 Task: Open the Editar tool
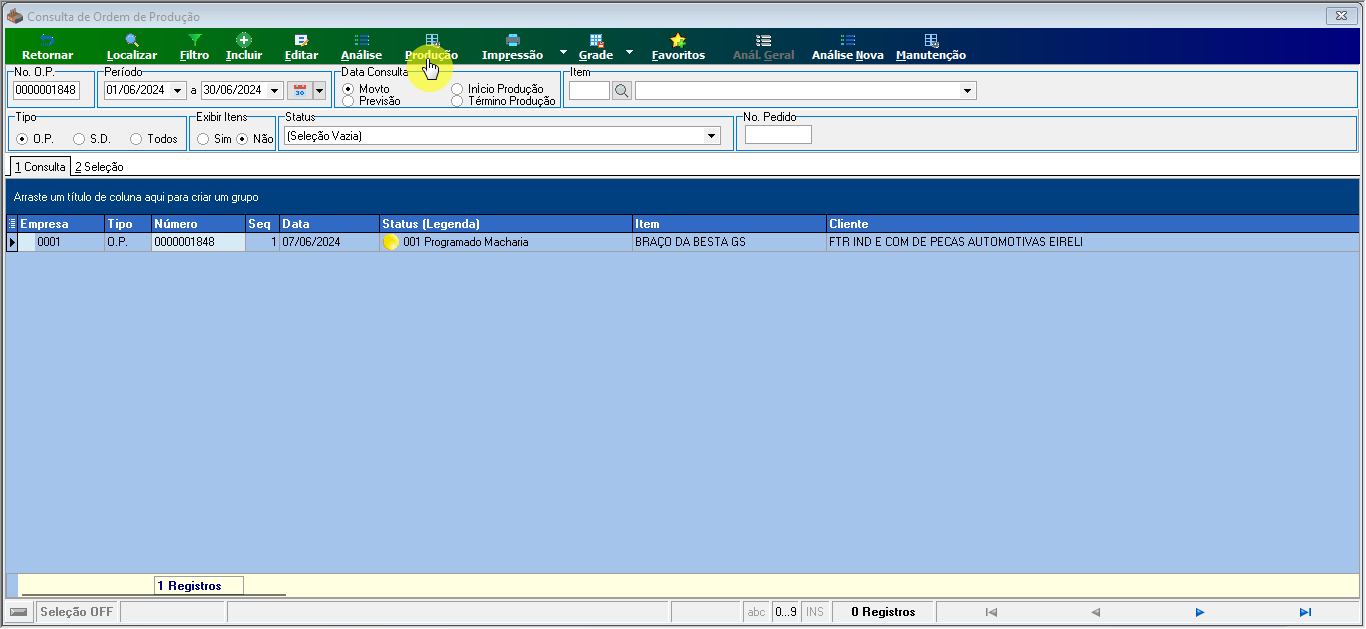click(301, 40)
